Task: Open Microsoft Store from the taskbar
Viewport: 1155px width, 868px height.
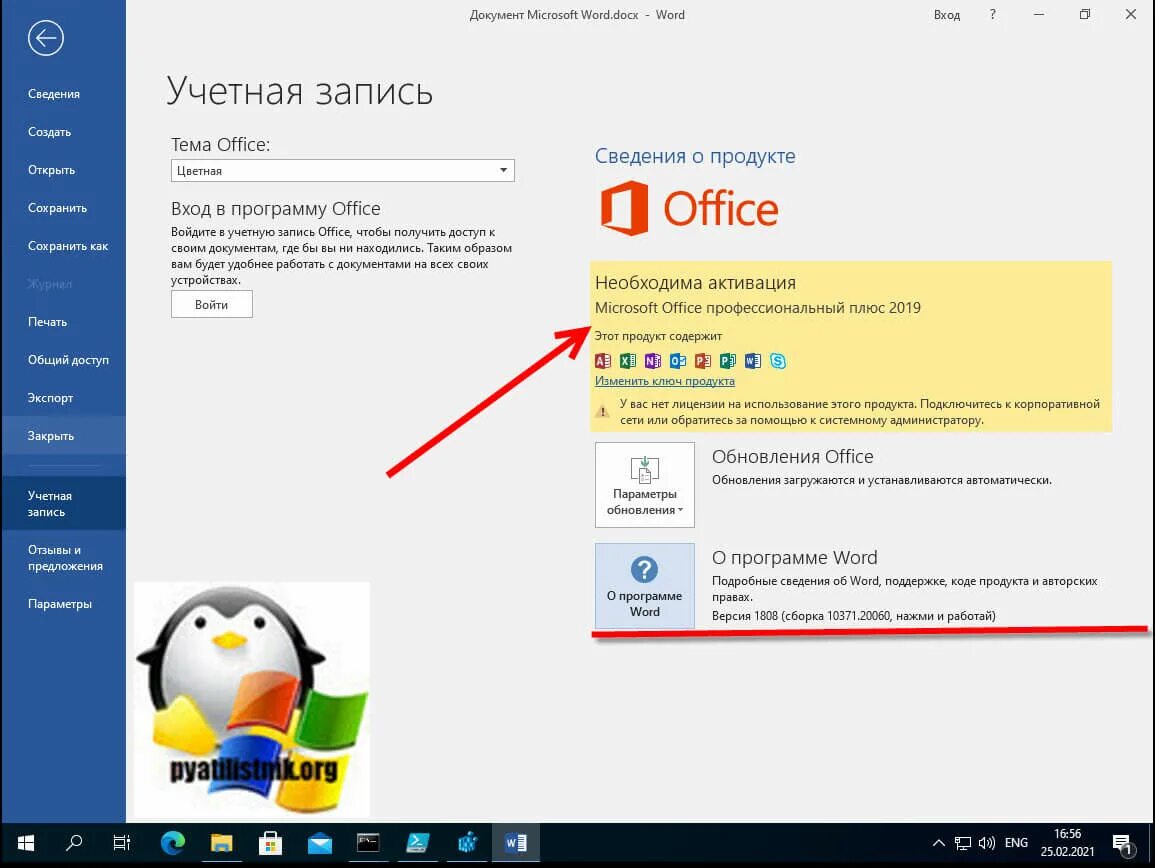Action: point(270,842)
